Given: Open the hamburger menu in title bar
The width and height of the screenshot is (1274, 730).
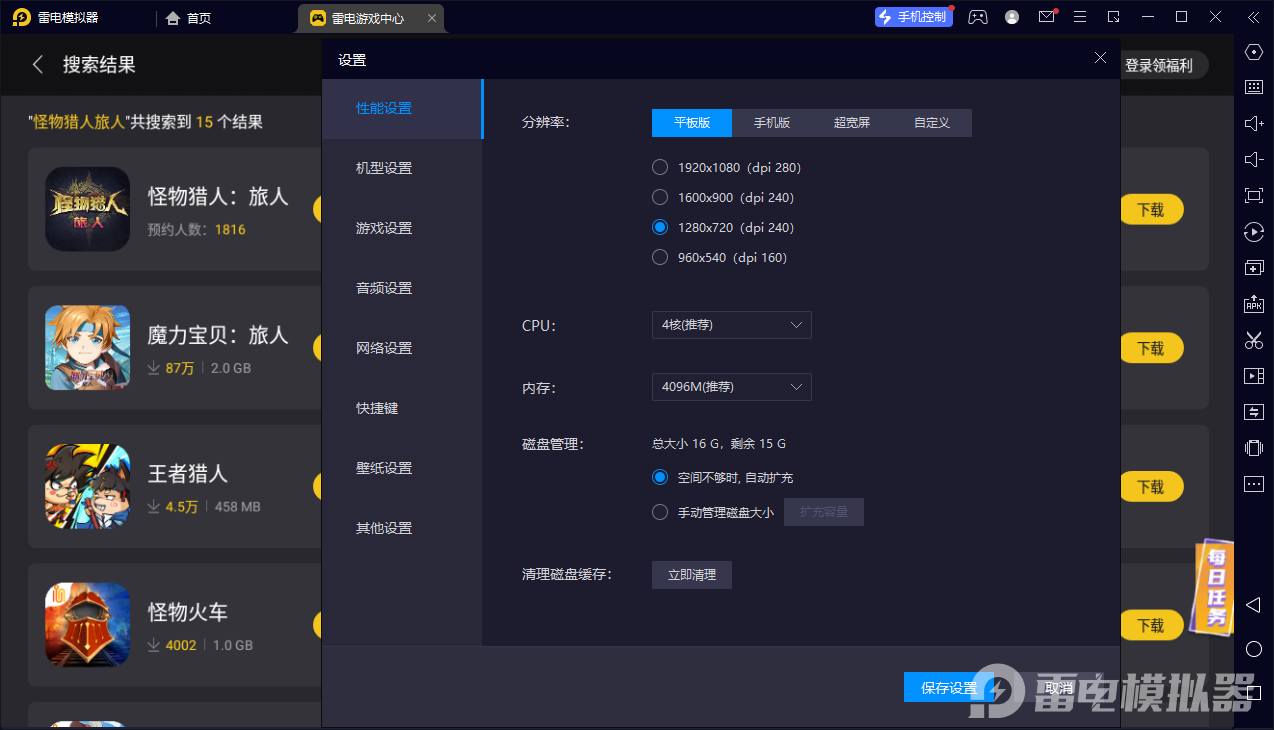Looking at the screenshot, I should pos(1080,17).
